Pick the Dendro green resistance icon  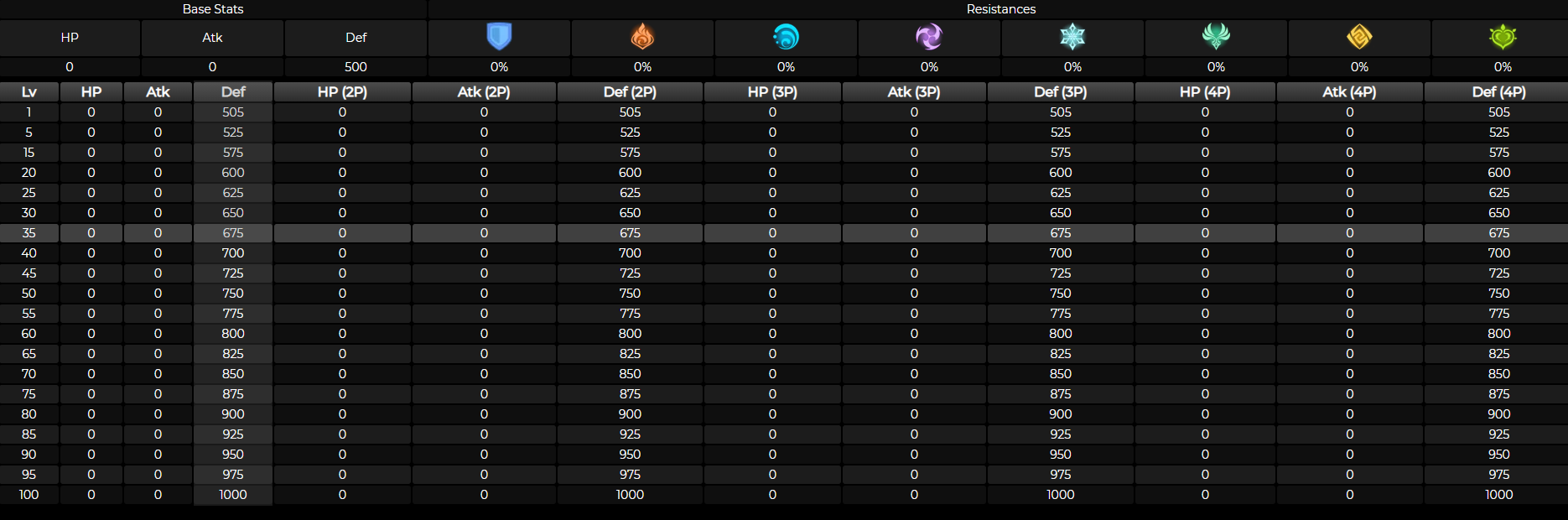tap(1503, 37)
